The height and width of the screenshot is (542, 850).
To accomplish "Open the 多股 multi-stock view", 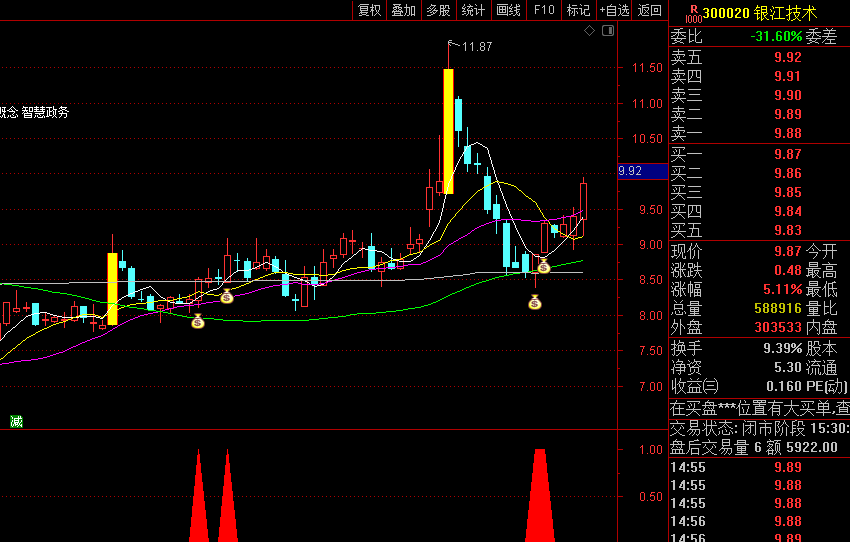I will tap(438, 10).
